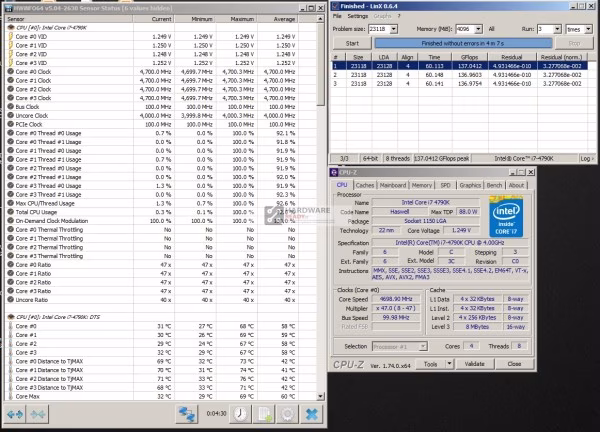Click the clock icon next to Core #0 Clock
This screenshot has width=600, height=432.
[11, 72]
